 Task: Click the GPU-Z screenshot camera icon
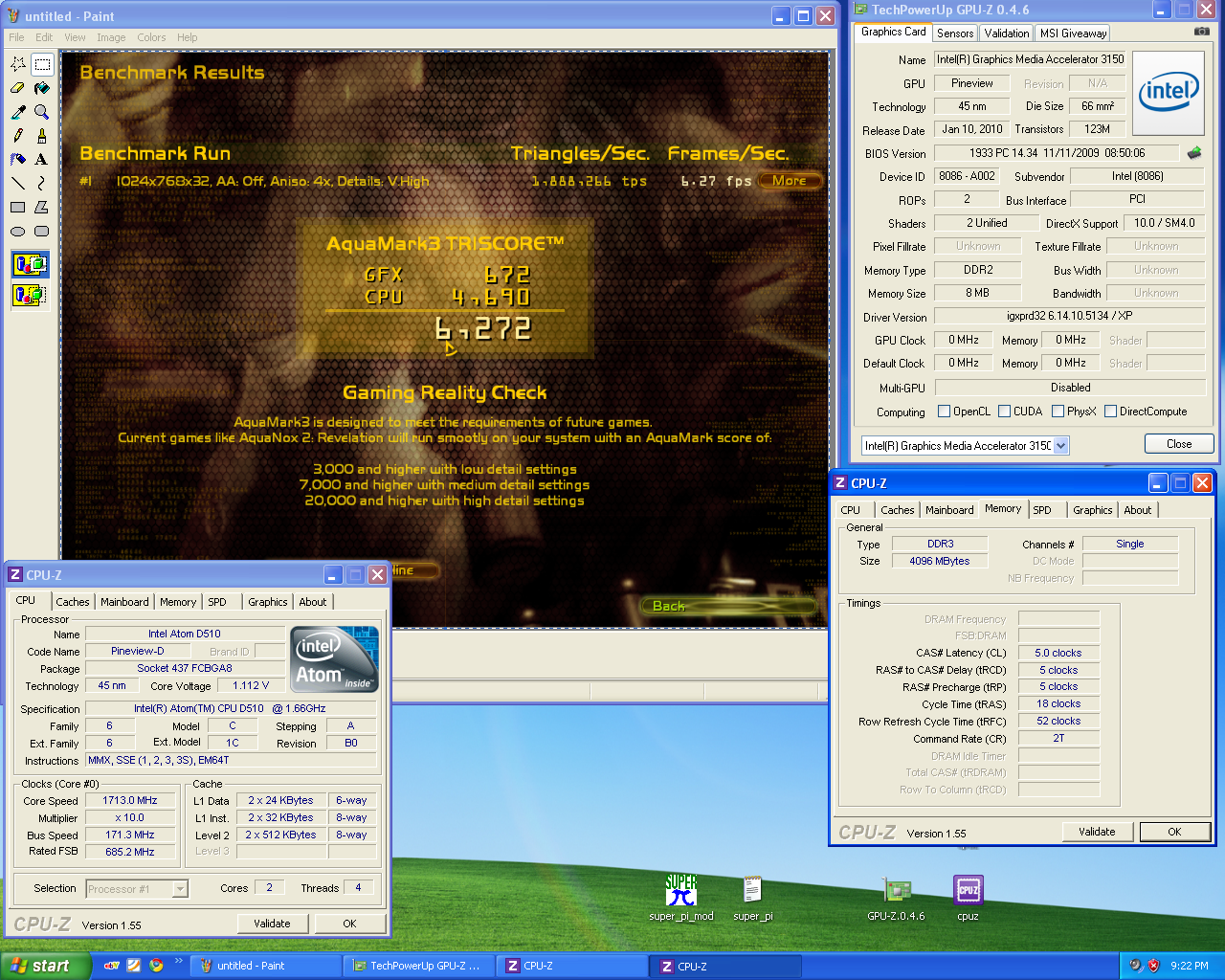tap(1201, 32)
